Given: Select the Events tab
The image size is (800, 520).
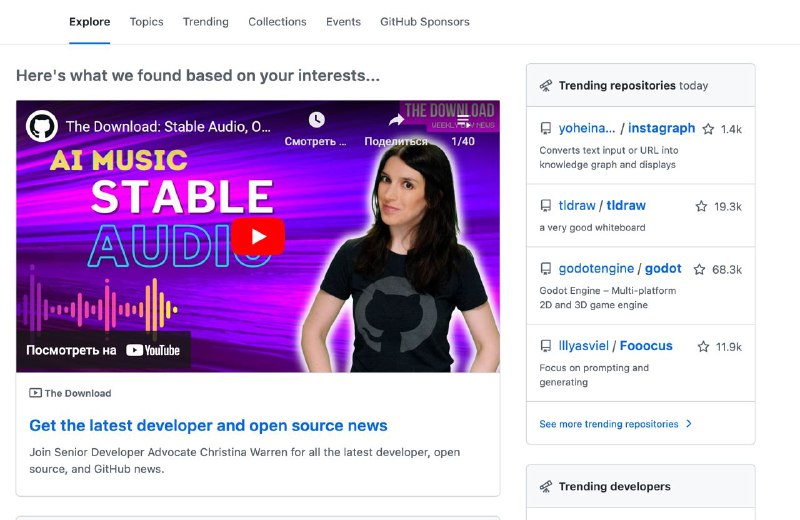Looking at the screenshot, I should click(343, 22).
